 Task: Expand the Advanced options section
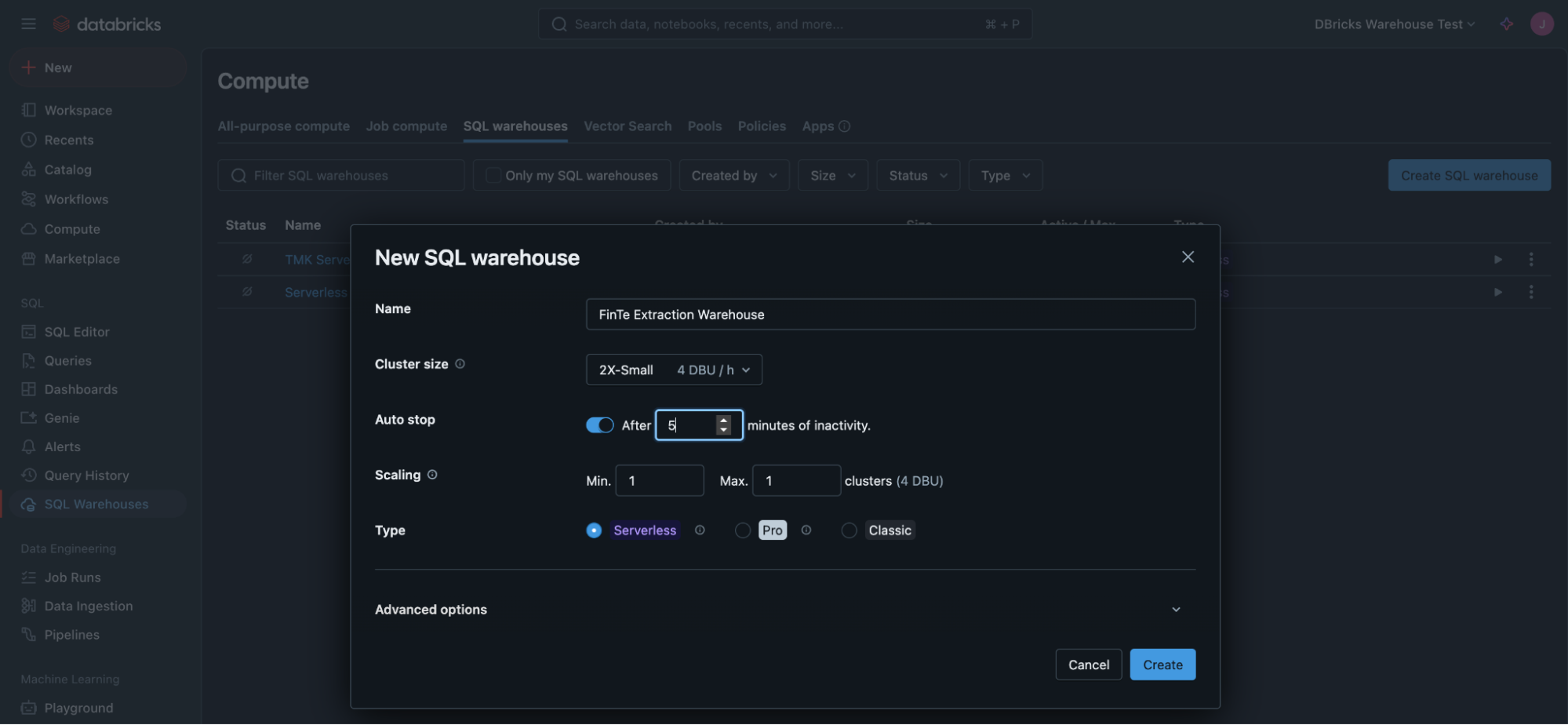pos(784,610)
